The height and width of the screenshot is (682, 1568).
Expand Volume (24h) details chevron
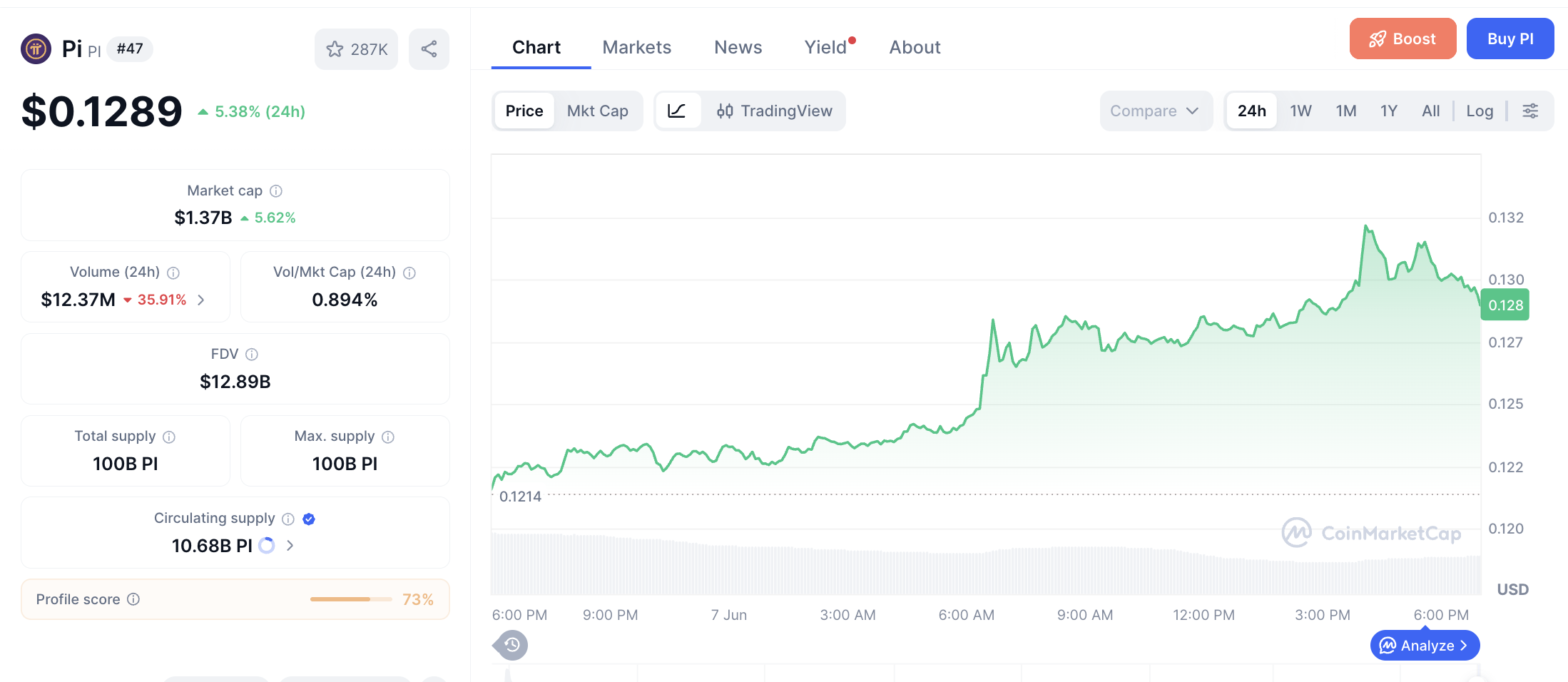[201, 300]
